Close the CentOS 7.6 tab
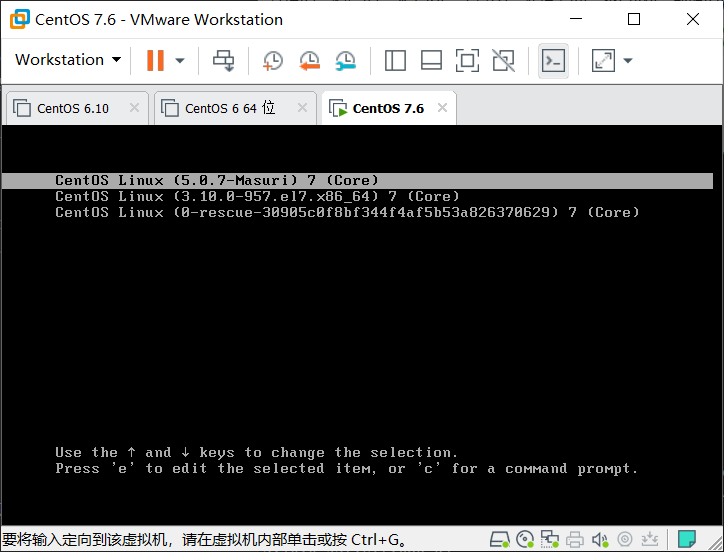The height and width of the screenshot is (552, 724). click(x=442, y=108)
